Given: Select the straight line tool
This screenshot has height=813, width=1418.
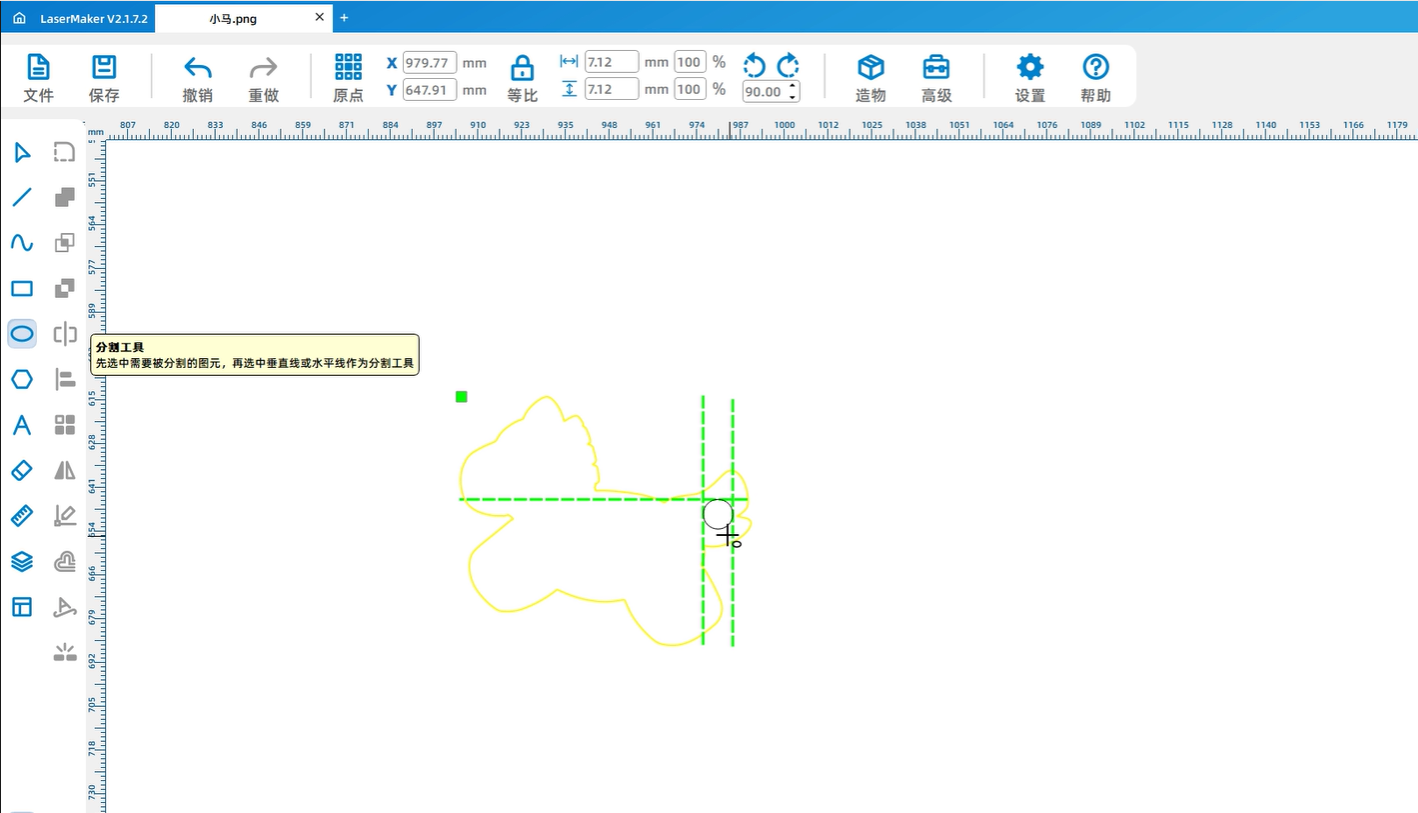Looking at the screenshot, I should [x=22, y=197].
